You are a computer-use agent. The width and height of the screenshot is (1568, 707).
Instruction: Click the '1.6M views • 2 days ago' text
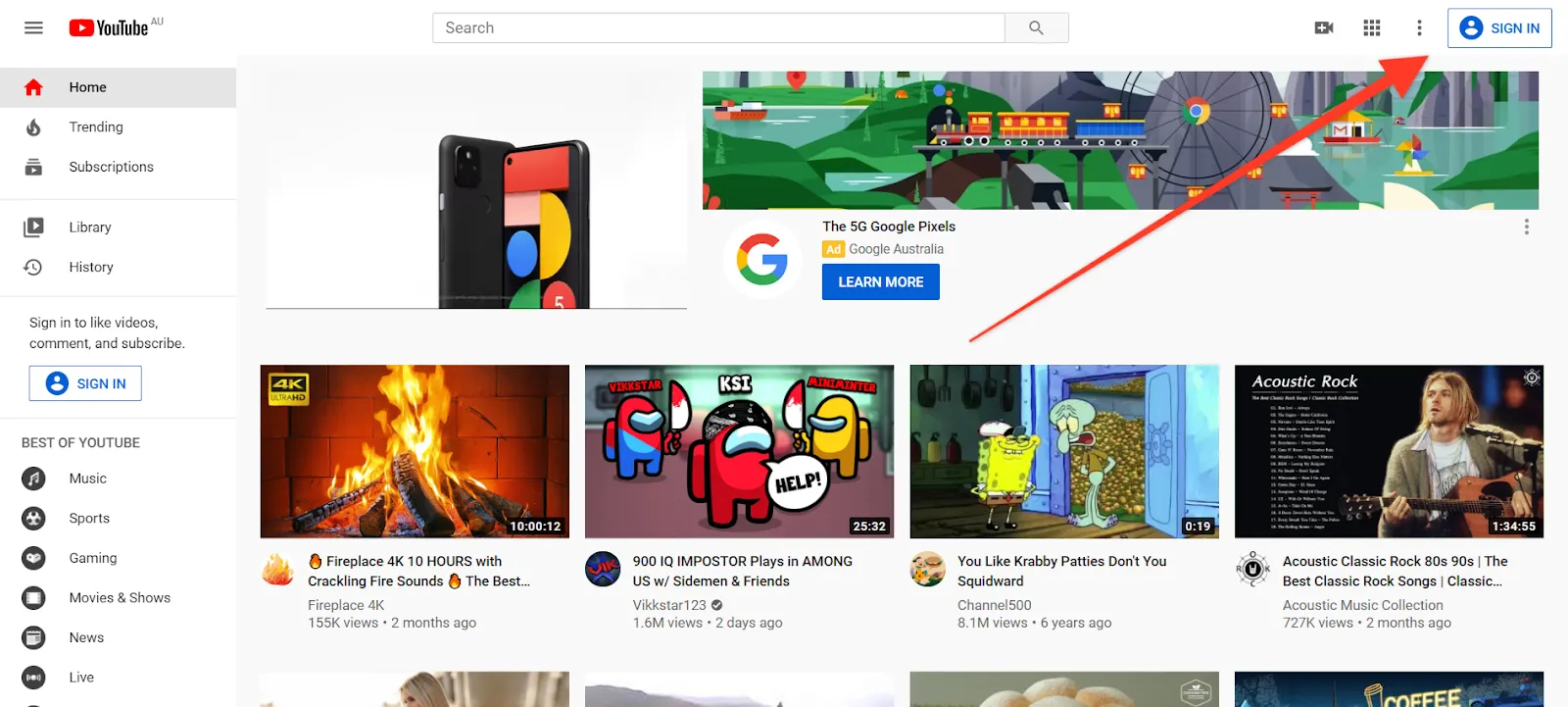[708, 623]
